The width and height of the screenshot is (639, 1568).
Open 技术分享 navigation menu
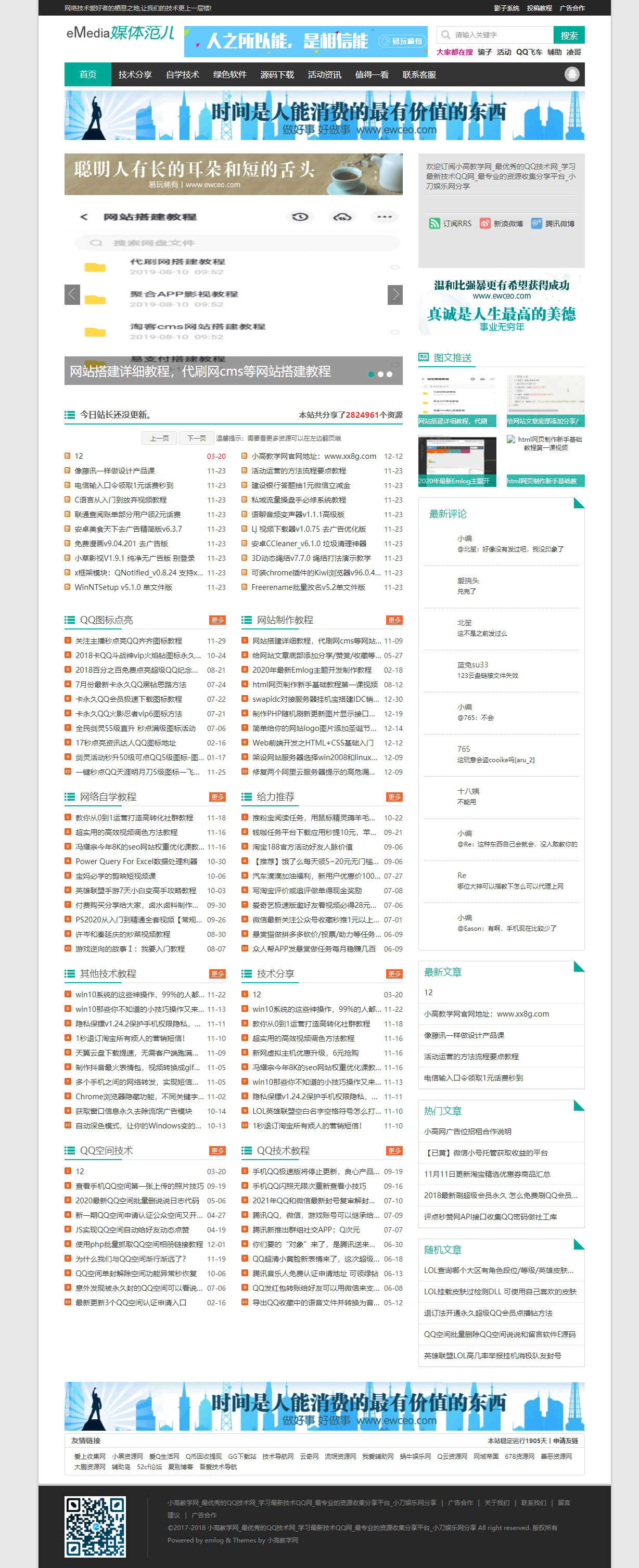(135, 74)
